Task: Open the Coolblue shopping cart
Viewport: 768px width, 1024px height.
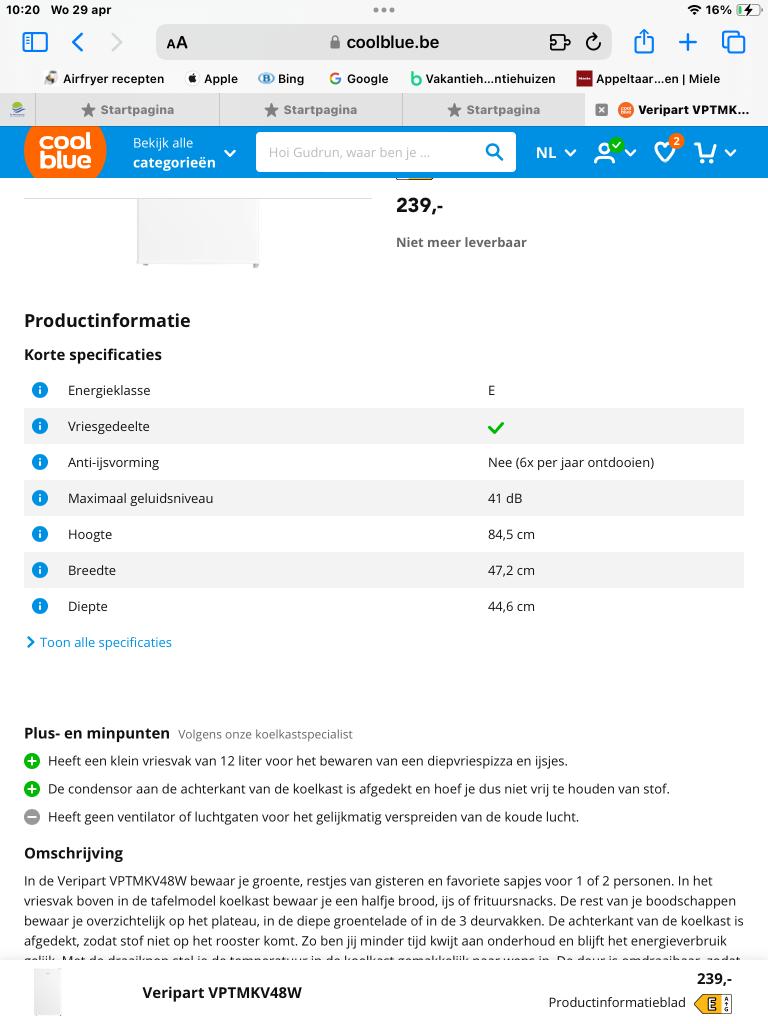Action: pos(708,152)
